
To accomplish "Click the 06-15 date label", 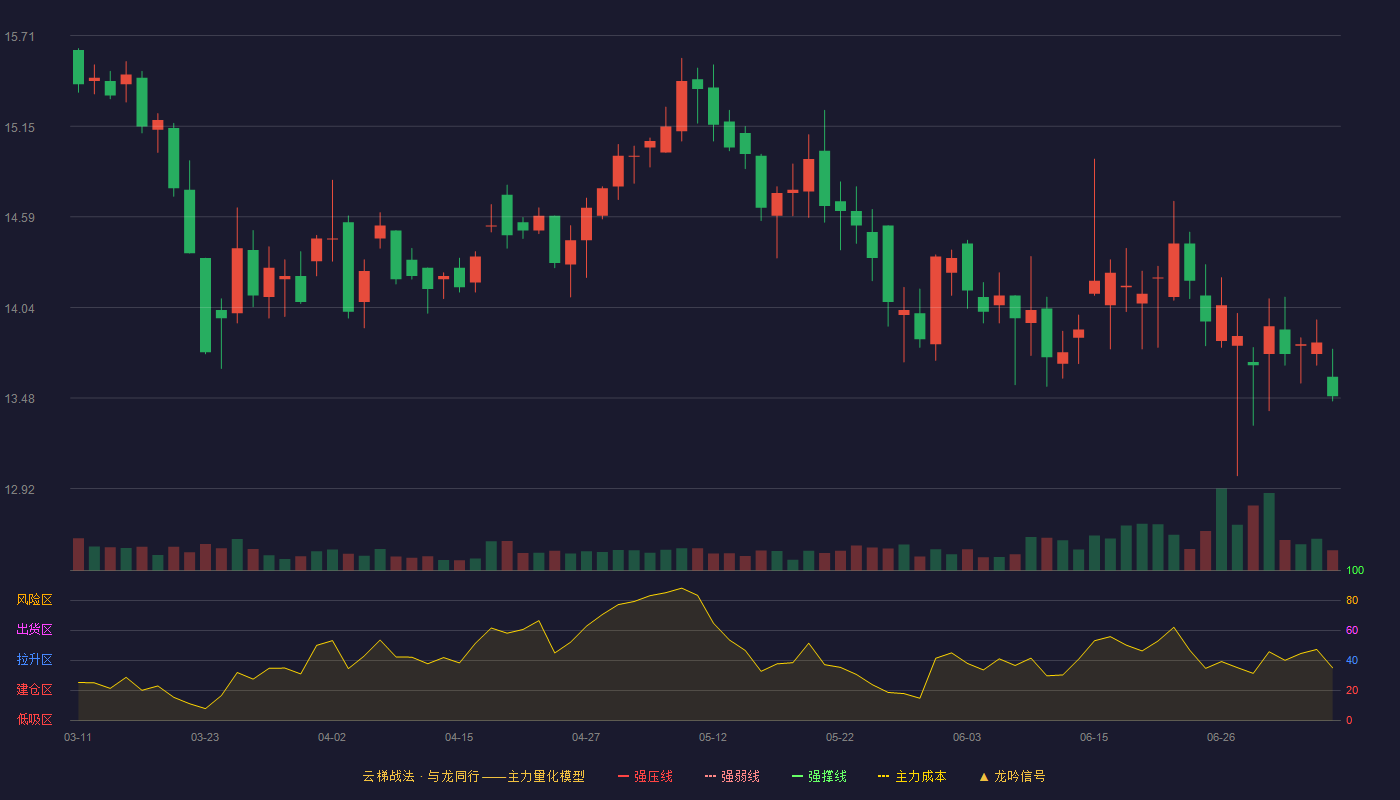I will [x=1094, y=737].
